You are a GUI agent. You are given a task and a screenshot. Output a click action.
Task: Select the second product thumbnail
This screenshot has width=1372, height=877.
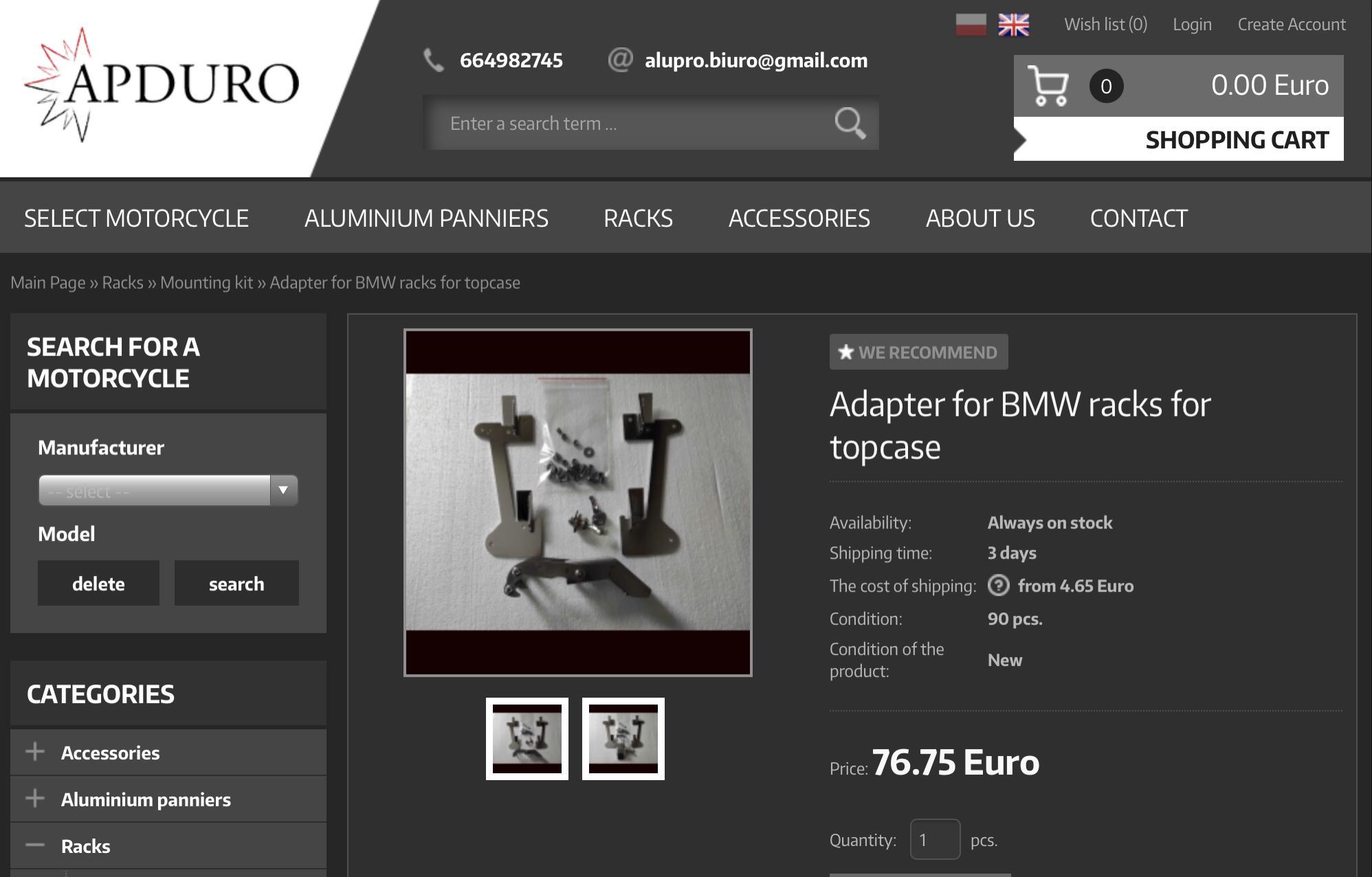tap(623, 739)
